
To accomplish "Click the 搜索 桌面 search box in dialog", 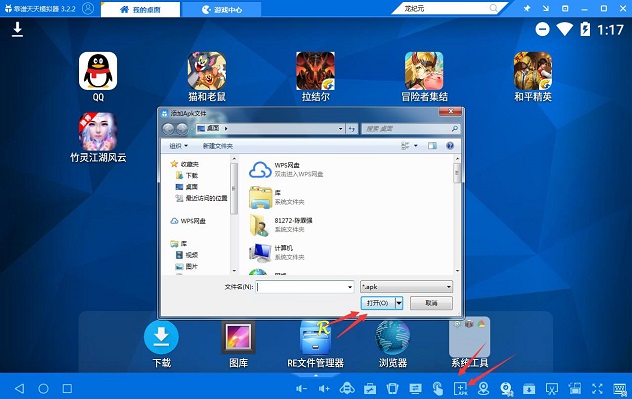I will pyautogui.click(x=410, y=129).
